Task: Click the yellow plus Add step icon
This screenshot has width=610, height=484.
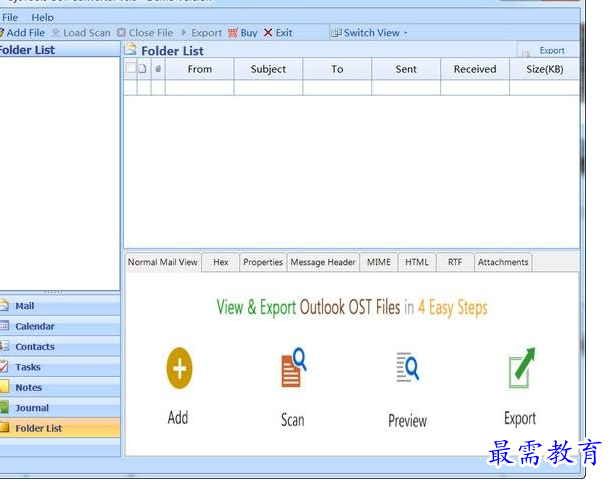Action: pos(179,368)
